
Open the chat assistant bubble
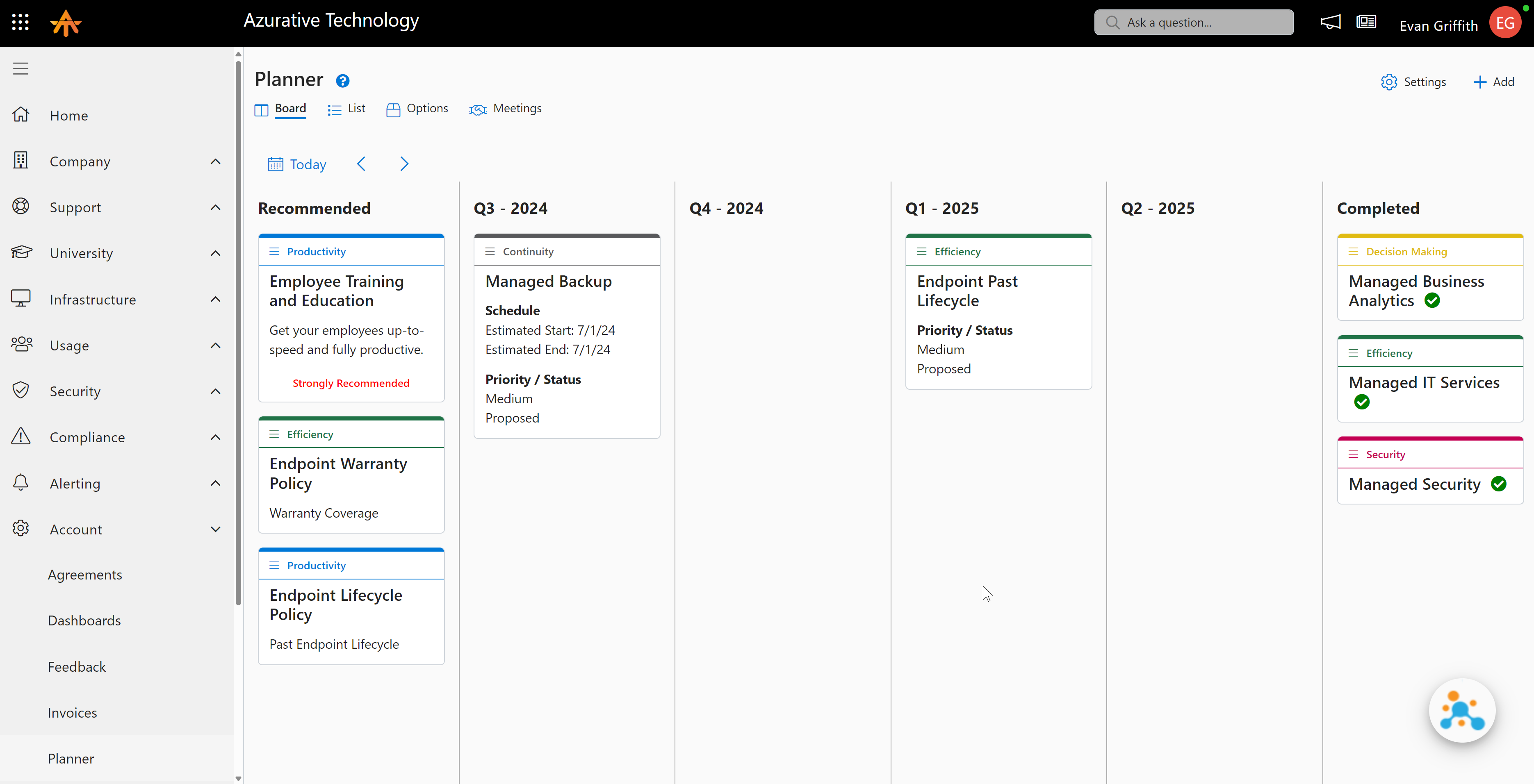pos(1462,710)
